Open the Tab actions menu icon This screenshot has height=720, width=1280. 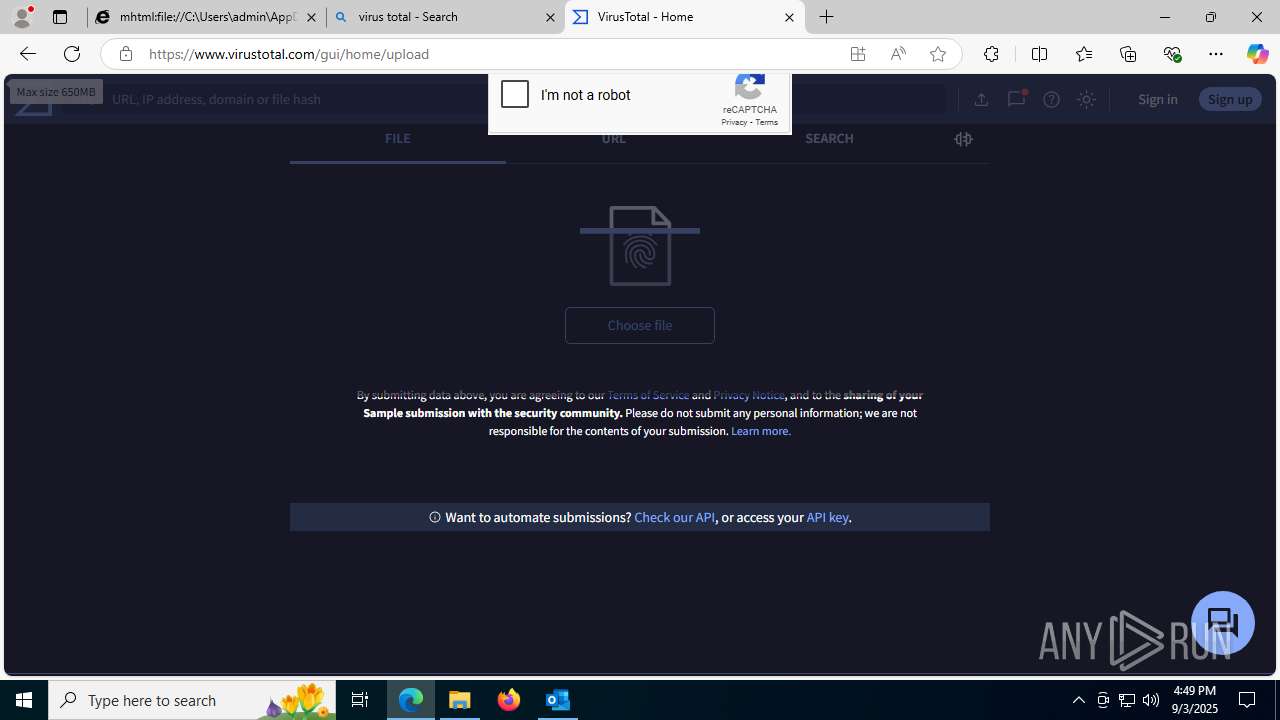click(x=60, y=17)
